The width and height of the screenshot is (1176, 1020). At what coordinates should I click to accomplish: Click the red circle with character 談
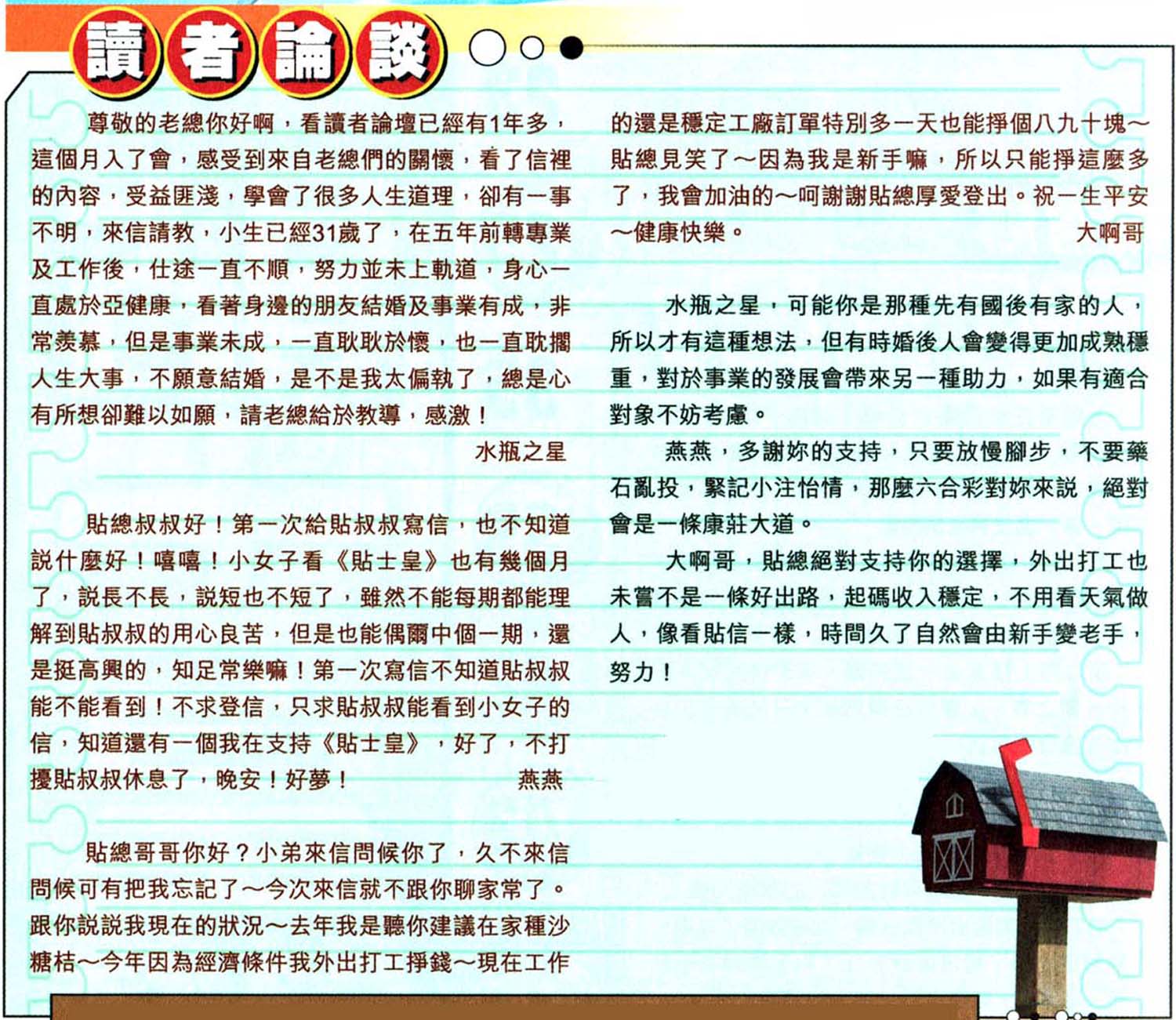[x=400, y=52]
